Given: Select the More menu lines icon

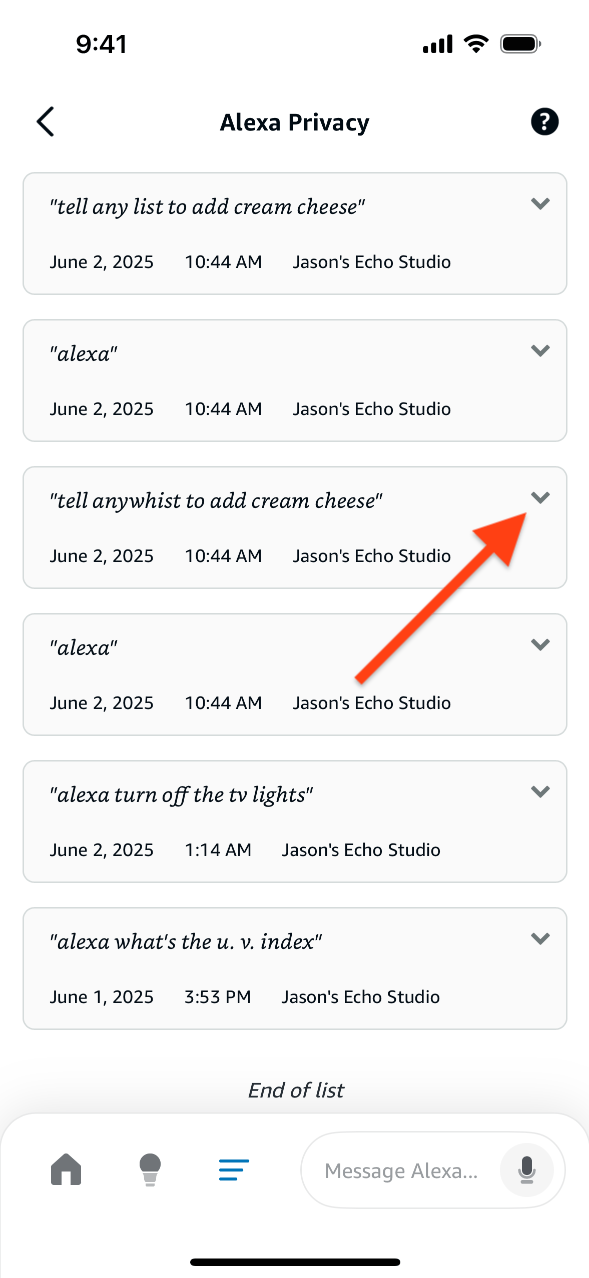Looking at the screenshot, I should 234,1169.
